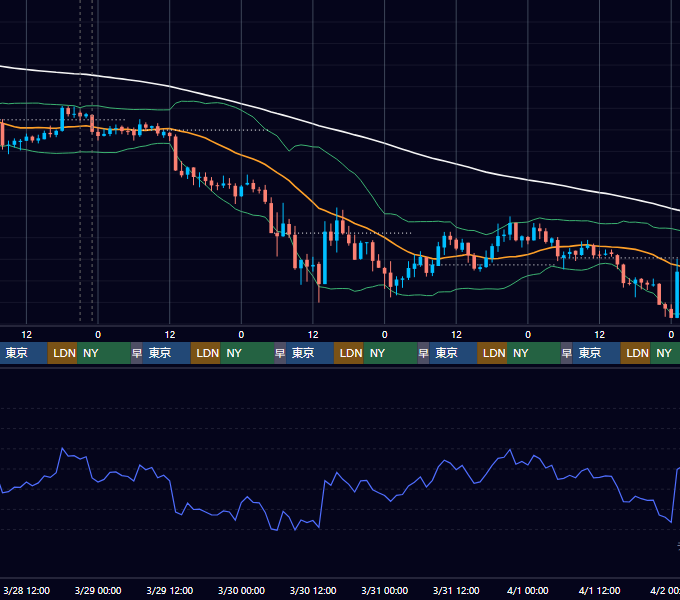Click the LDN session block for 3/29
This screenshot has width=680, height=600.
(206, 353)
